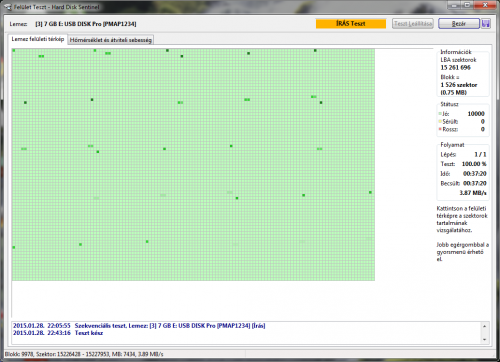Close the Felület Teszt window
The width and height of the screenshot is (500, 362).
(x=485, y=5)
